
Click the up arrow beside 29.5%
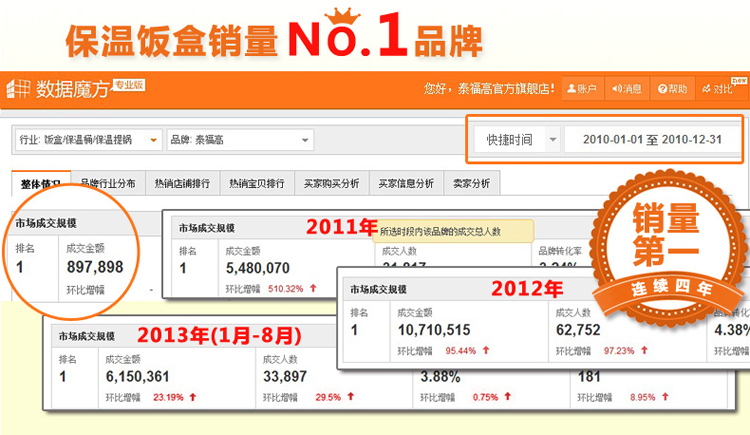click(x=351, y=396)
